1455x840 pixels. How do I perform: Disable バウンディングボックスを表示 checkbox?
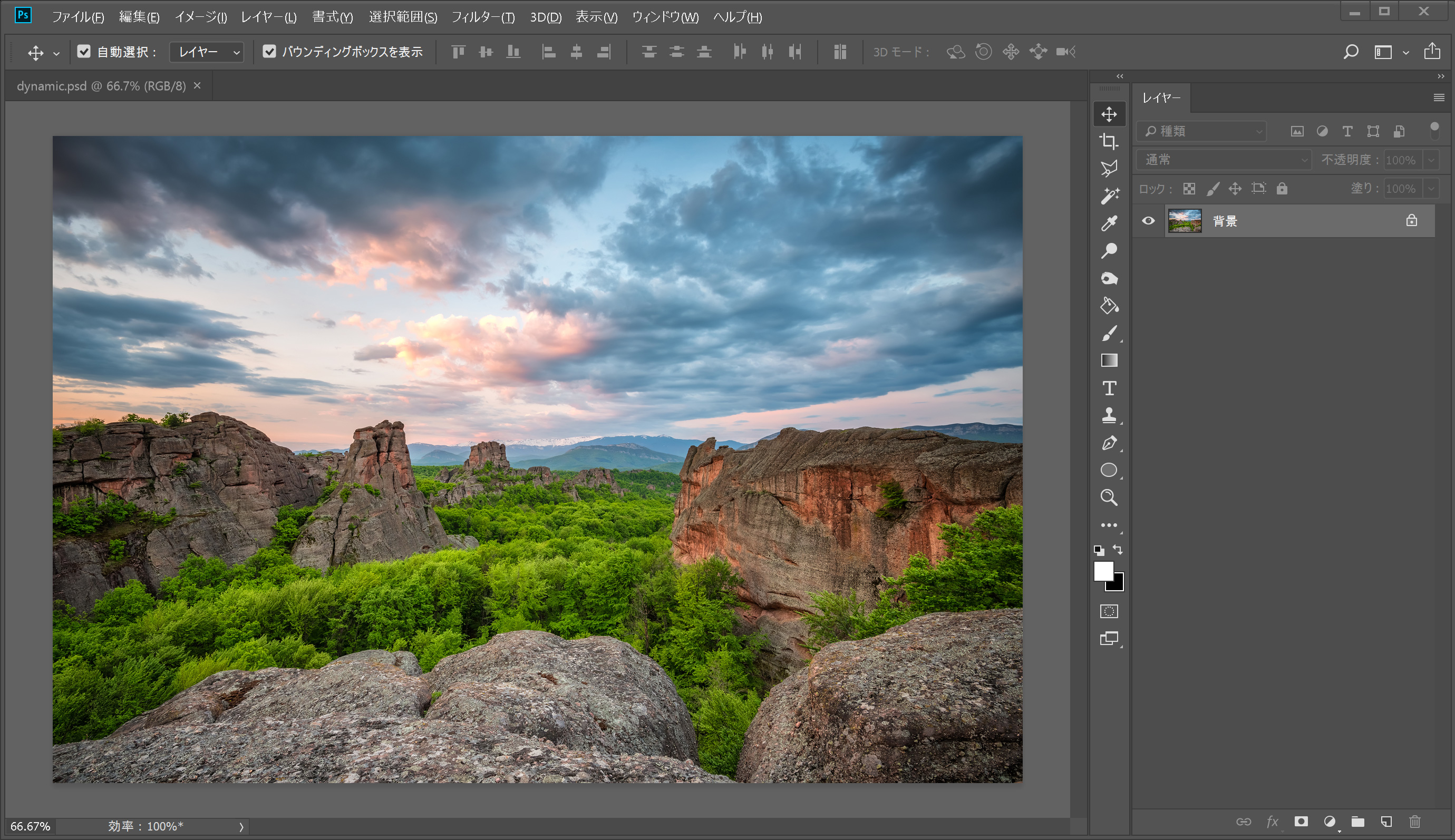pos(269,51)
